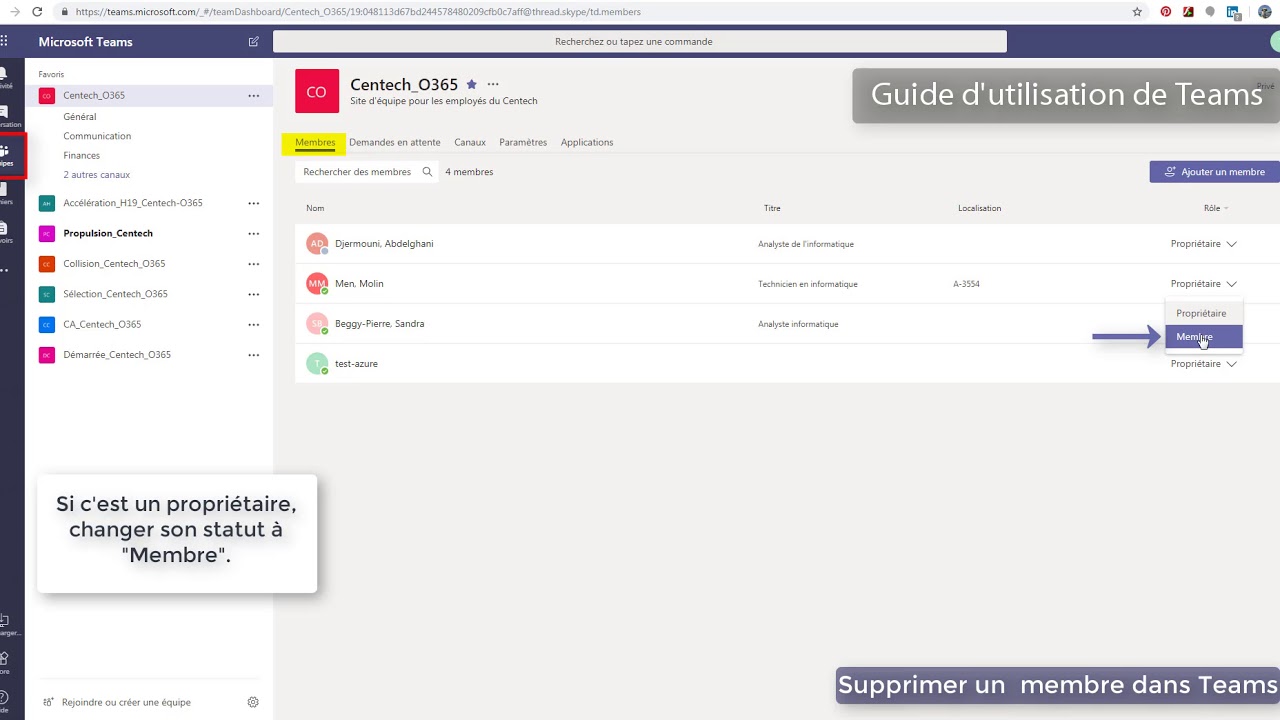The width and height of the screenshot is (1280, 720).
Task: Open more options for CA_Centech_O365
Action: click(x=254, y=325)
